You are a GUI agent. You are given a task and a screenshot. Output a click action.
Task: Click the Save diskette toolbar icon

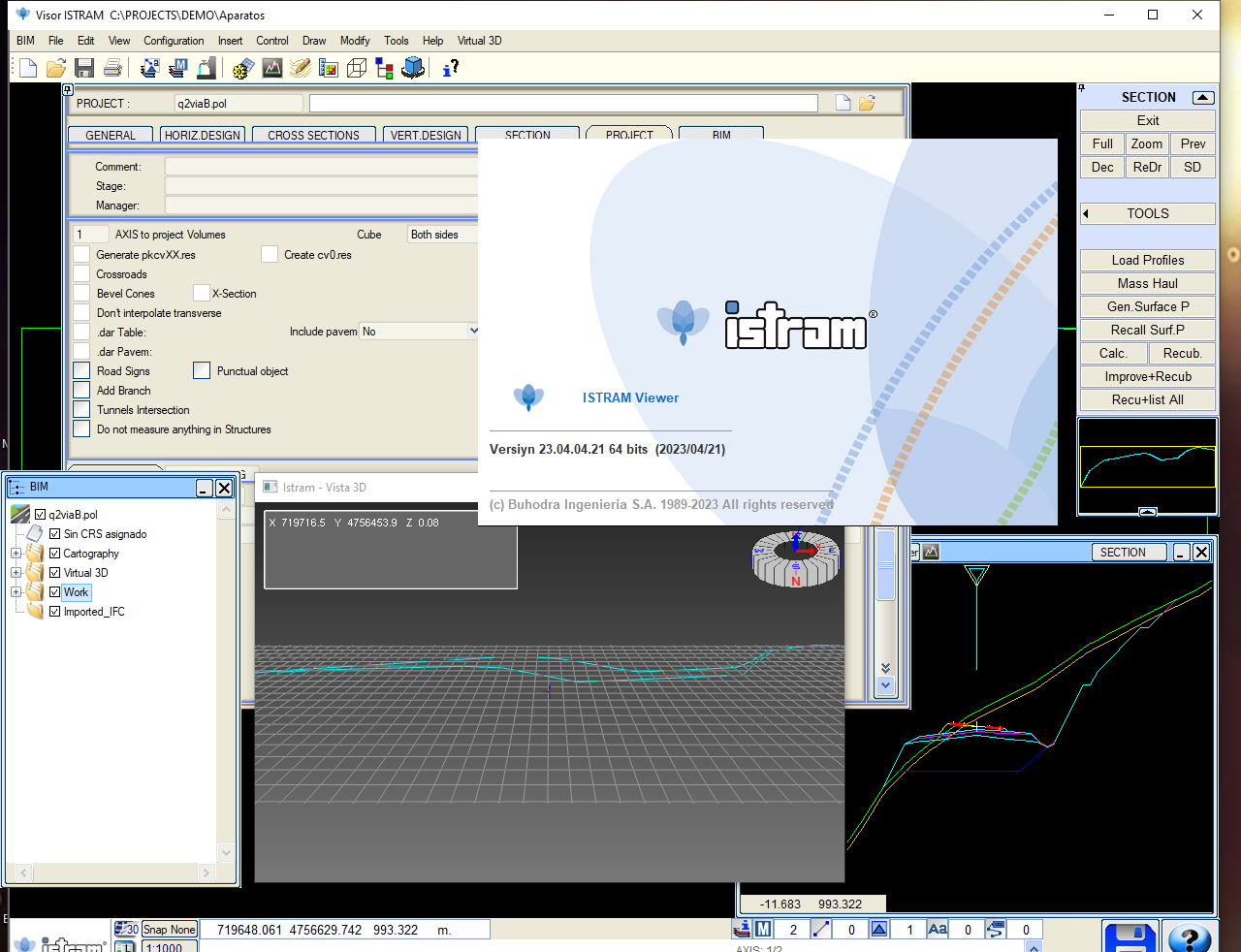click(x=84, y=68)
